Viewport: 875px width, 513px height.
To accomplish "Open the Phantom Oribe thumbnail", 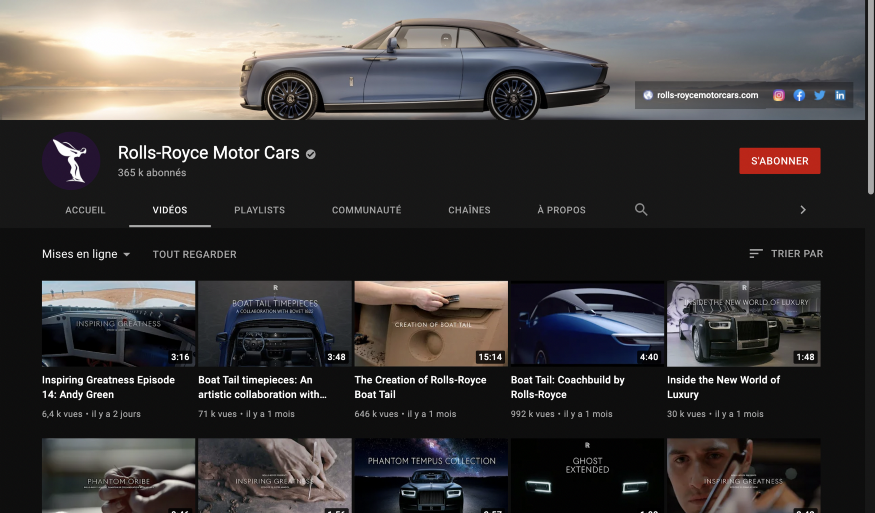I will point(118,476).
